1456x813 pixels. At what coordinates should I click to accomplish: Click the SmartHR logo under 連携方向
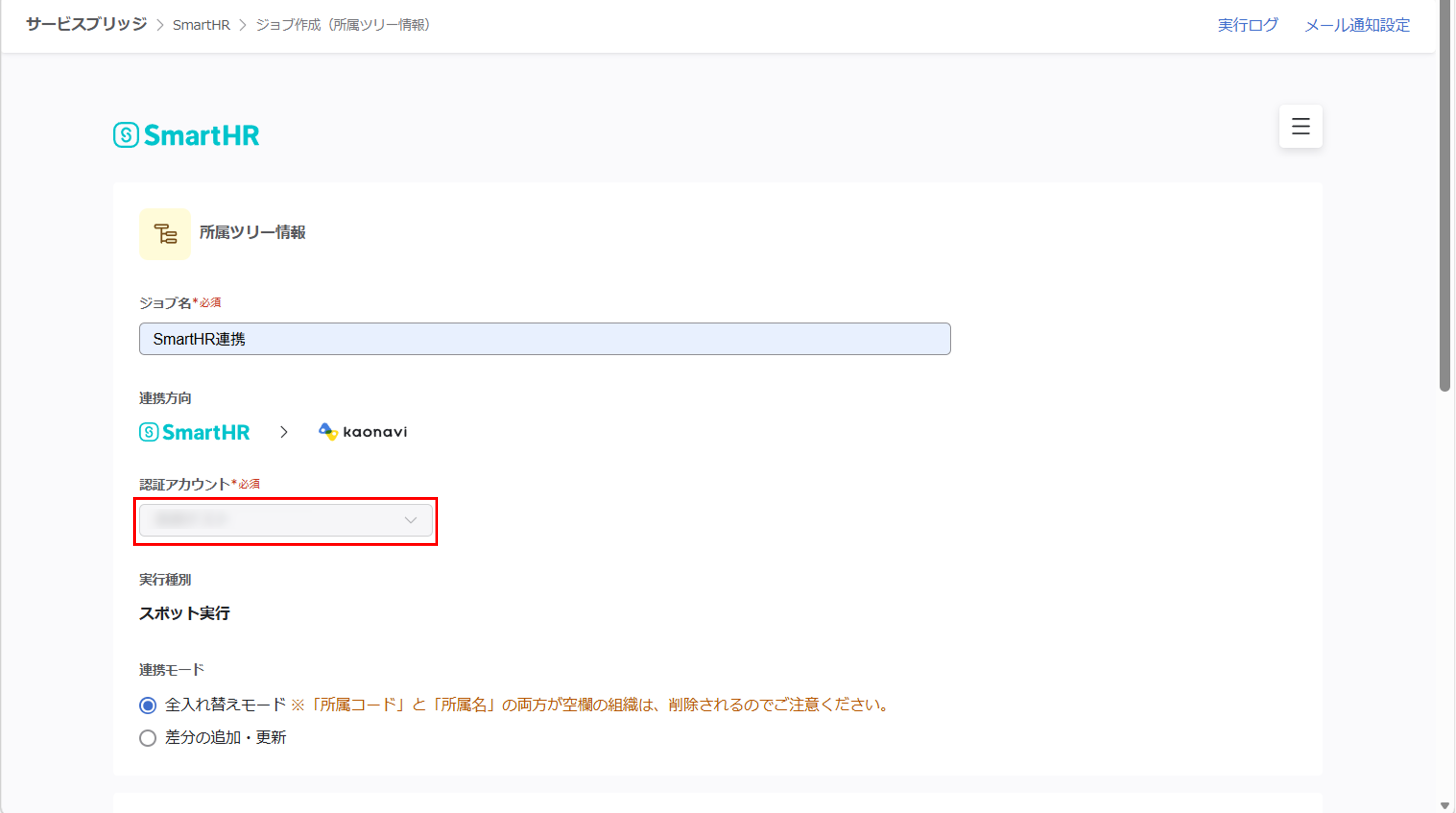pyautogui.click(x=195, y=432)
